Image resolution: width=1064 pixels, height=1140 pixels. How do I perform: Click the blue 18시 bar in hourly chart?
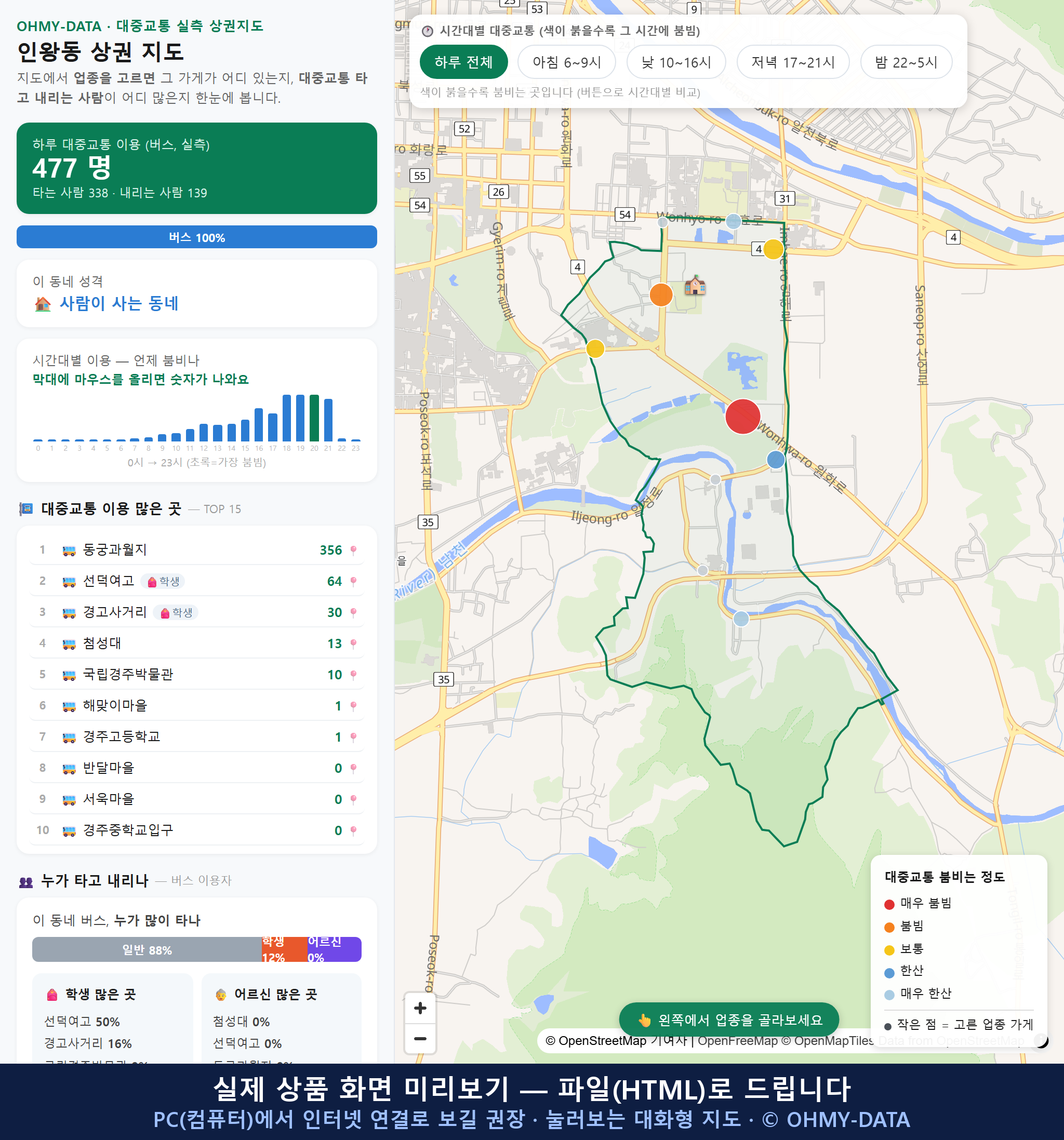coord(287,418)
